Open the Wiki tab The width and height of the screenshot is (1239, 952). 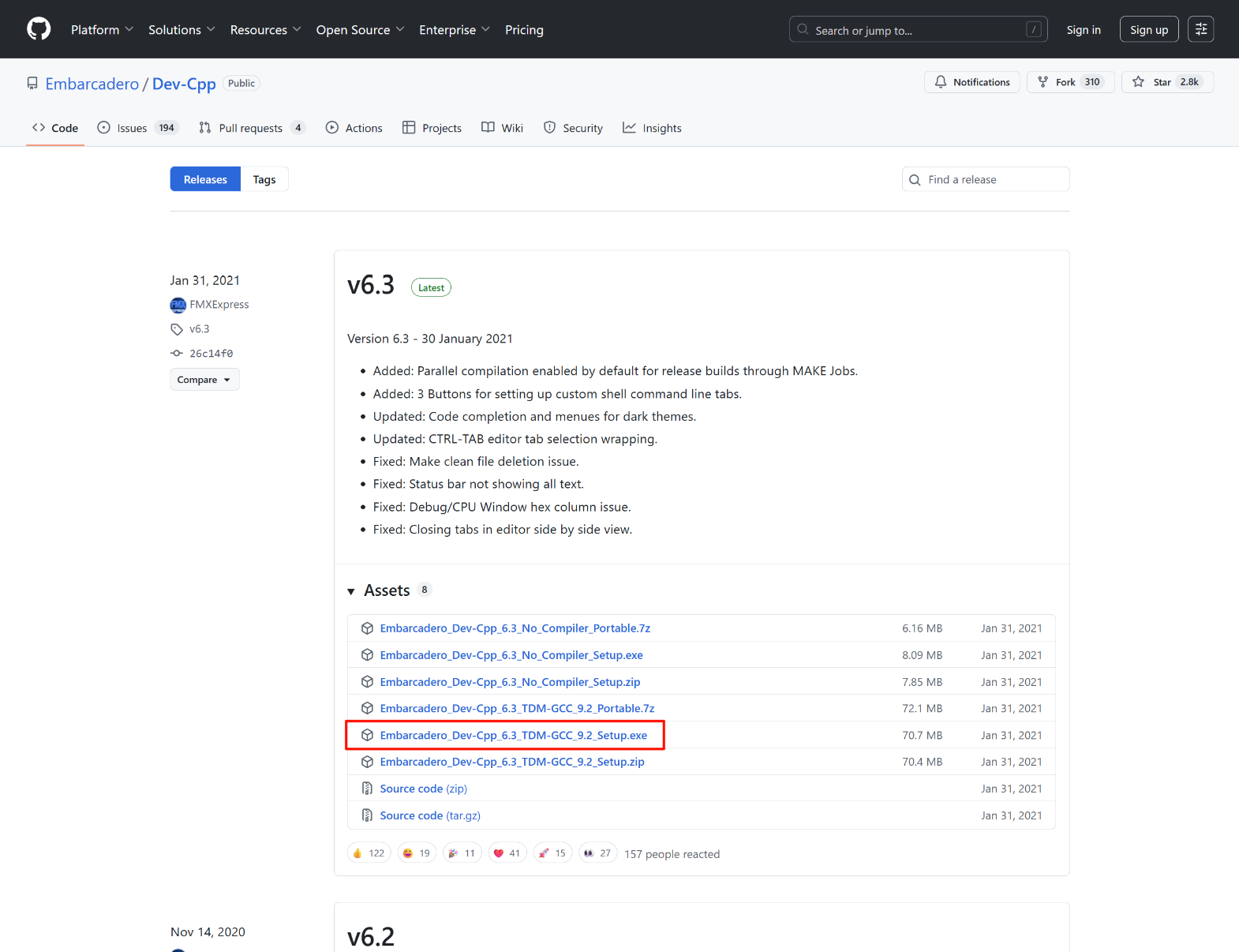tap(503, 128)
